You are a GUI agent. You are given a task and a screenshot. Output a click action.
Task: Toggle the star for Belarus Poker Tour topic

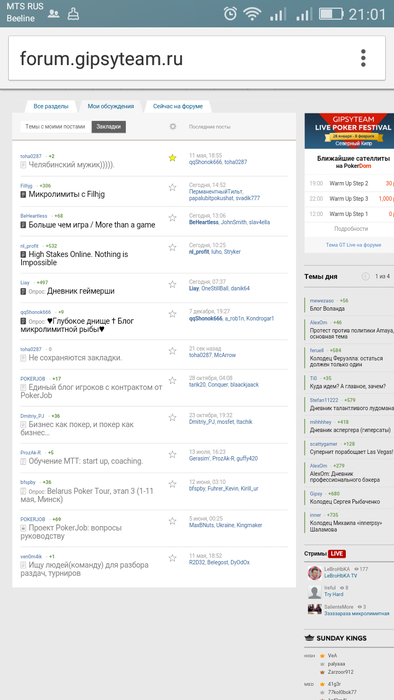coord(172,484)
